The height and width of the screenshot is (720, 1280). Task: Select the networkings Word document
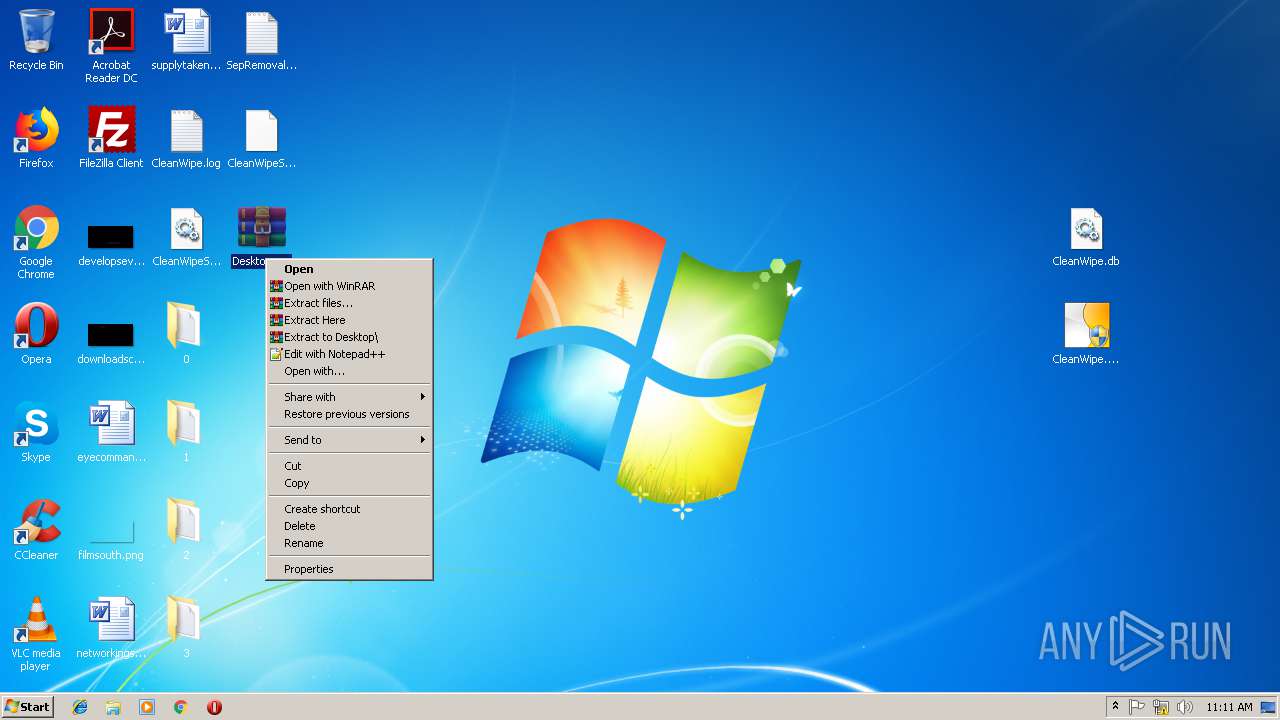coord(111,628)
